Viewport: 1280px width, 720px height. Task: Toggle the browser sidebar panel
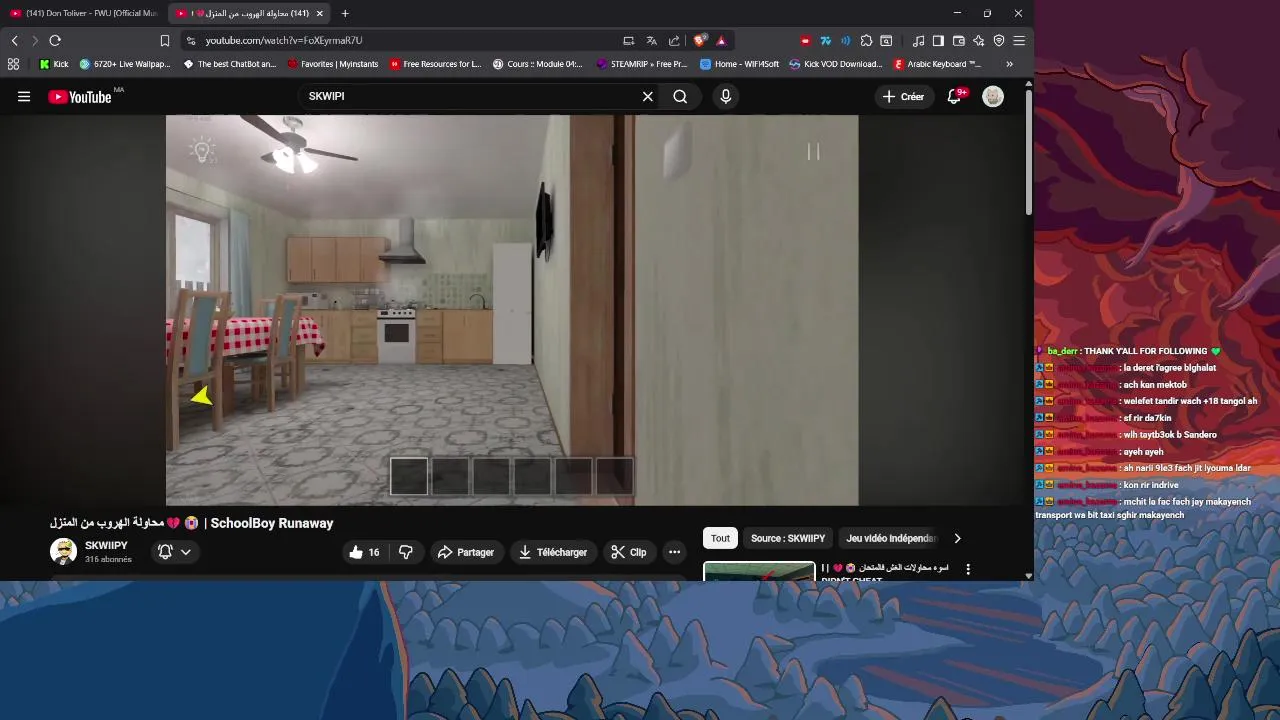click(938, 40)
